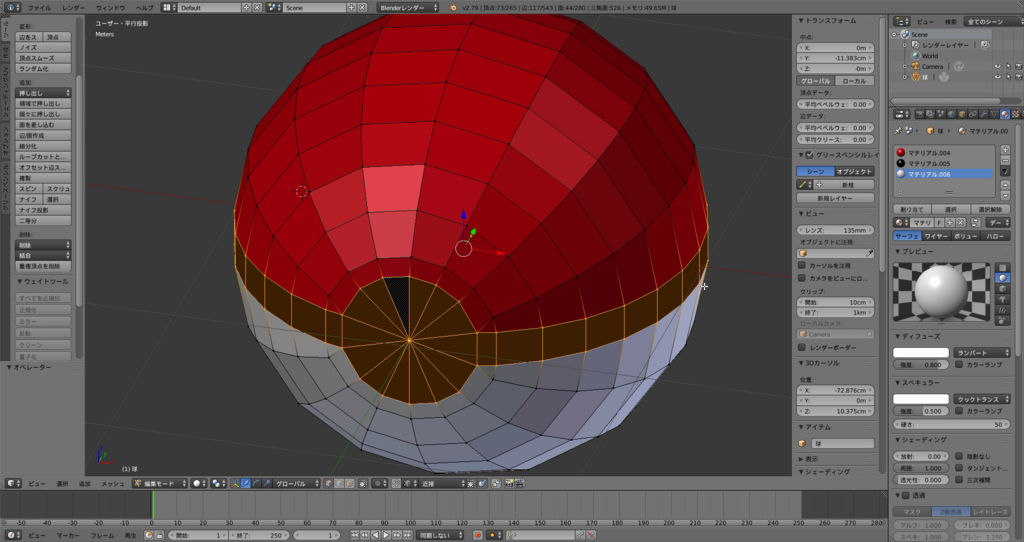1024x542 pixels.
Task: Open the ファイル menu
Action: pos(38,7)
